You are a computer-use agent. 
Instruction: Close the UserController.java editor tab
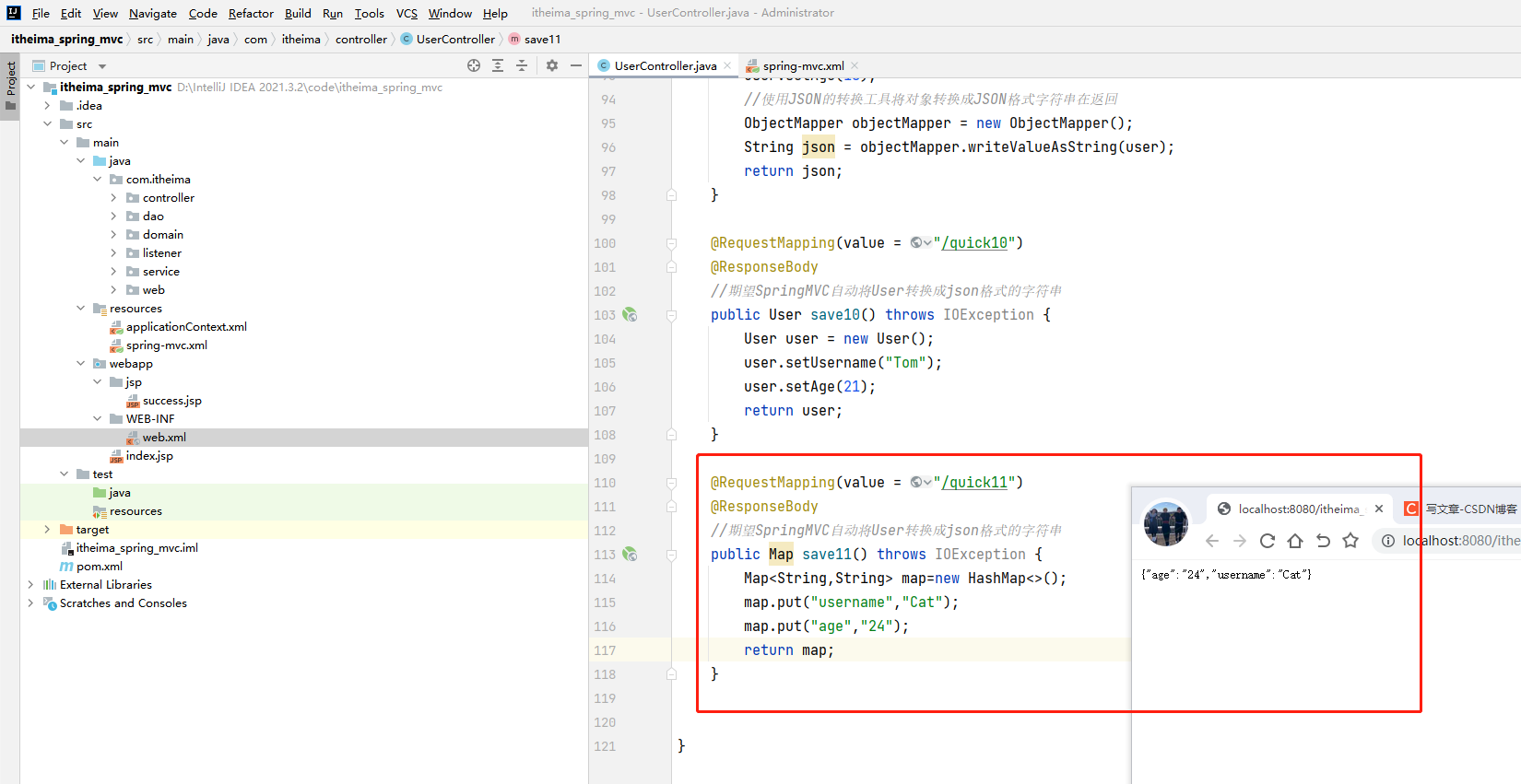tap(727, 65)
